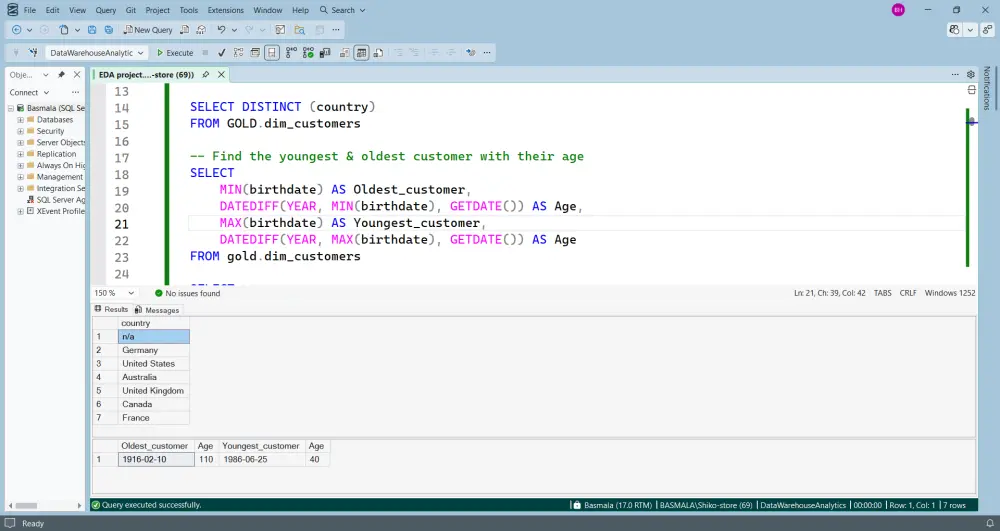Select the 1986-06-25 Youngest_customer cell
This screenshot has height=531, width=1000.
point(262,460)
